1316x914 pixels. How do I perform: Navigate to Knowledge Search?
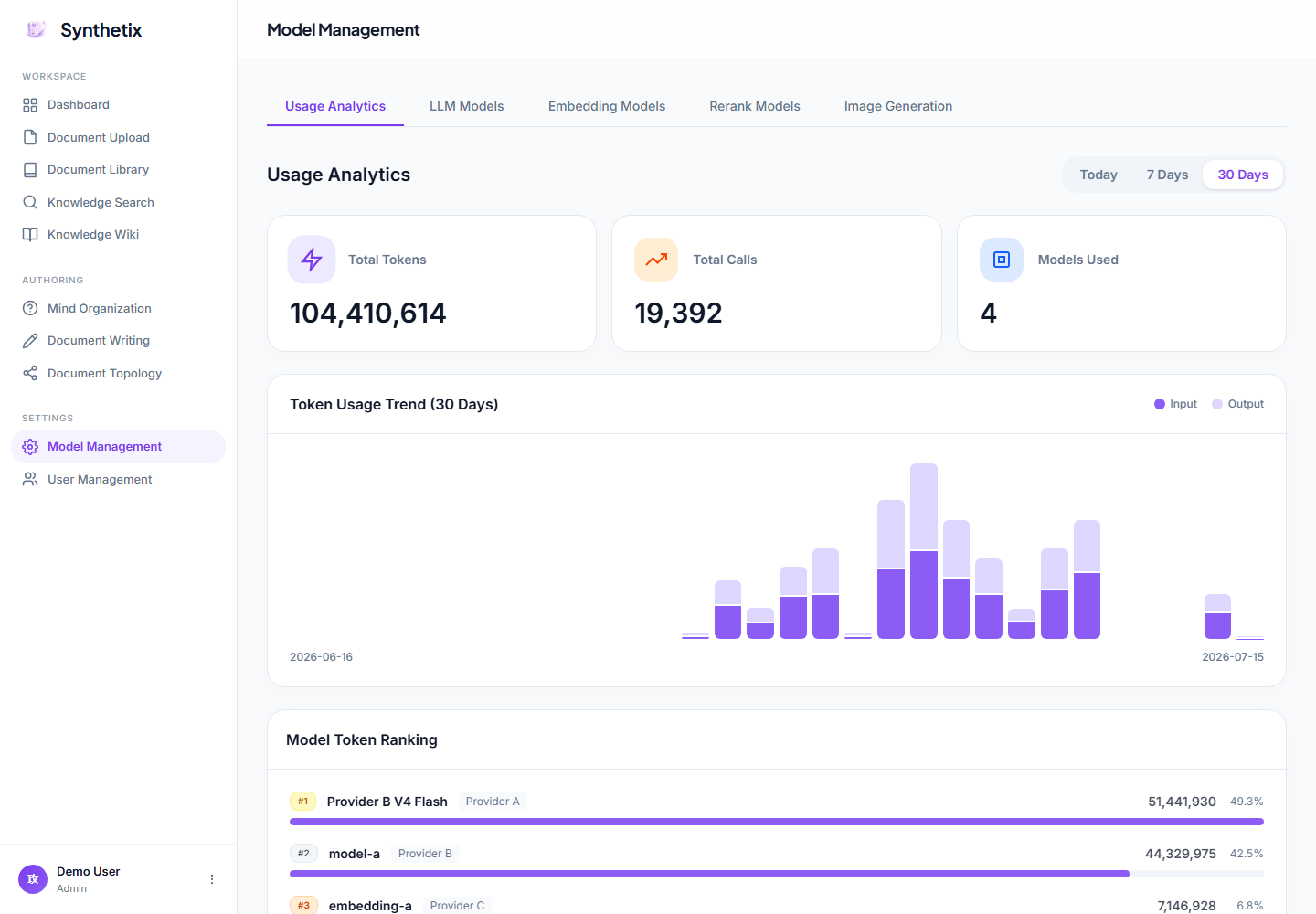pos(118,202)
